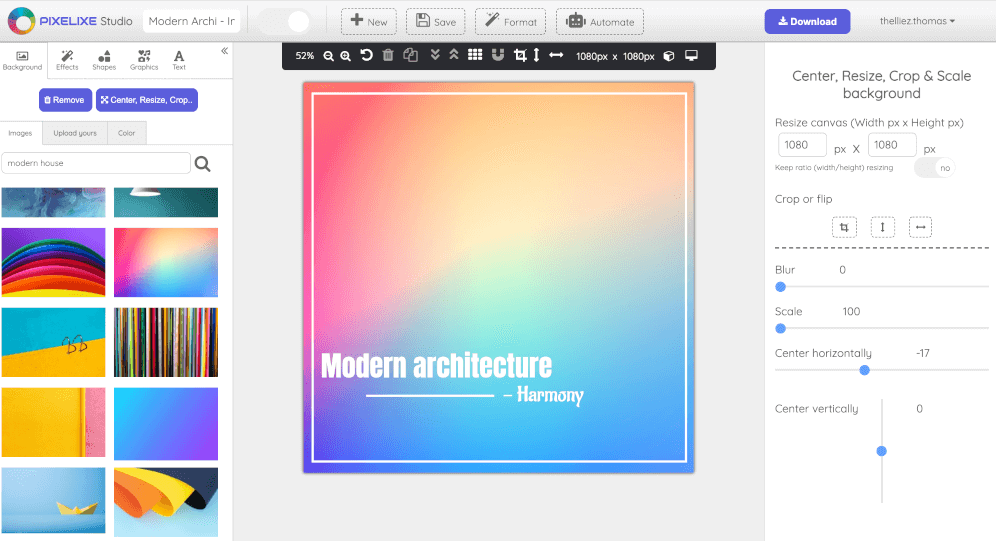Toggle the Keep ratio resizing switch

point(935,168)
